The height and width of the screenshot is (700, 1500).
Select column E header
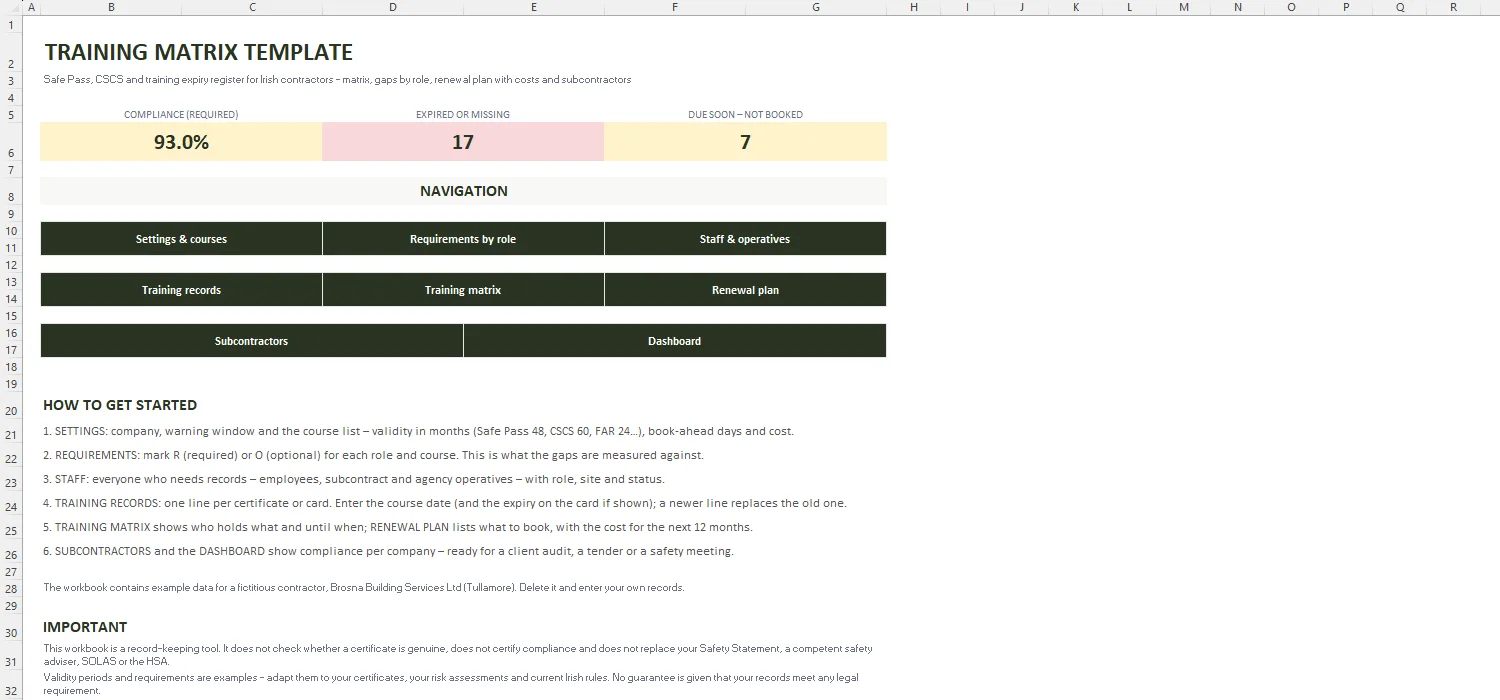(534, 7)
